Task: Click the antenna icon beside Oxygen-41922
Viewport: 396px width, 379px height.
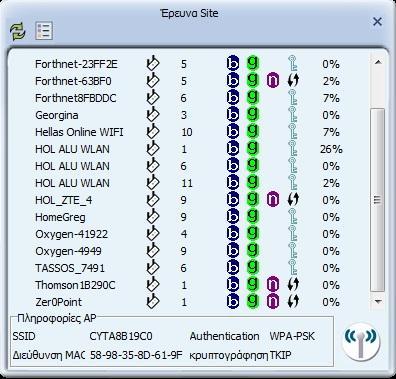Action: [x=153, y=233]
